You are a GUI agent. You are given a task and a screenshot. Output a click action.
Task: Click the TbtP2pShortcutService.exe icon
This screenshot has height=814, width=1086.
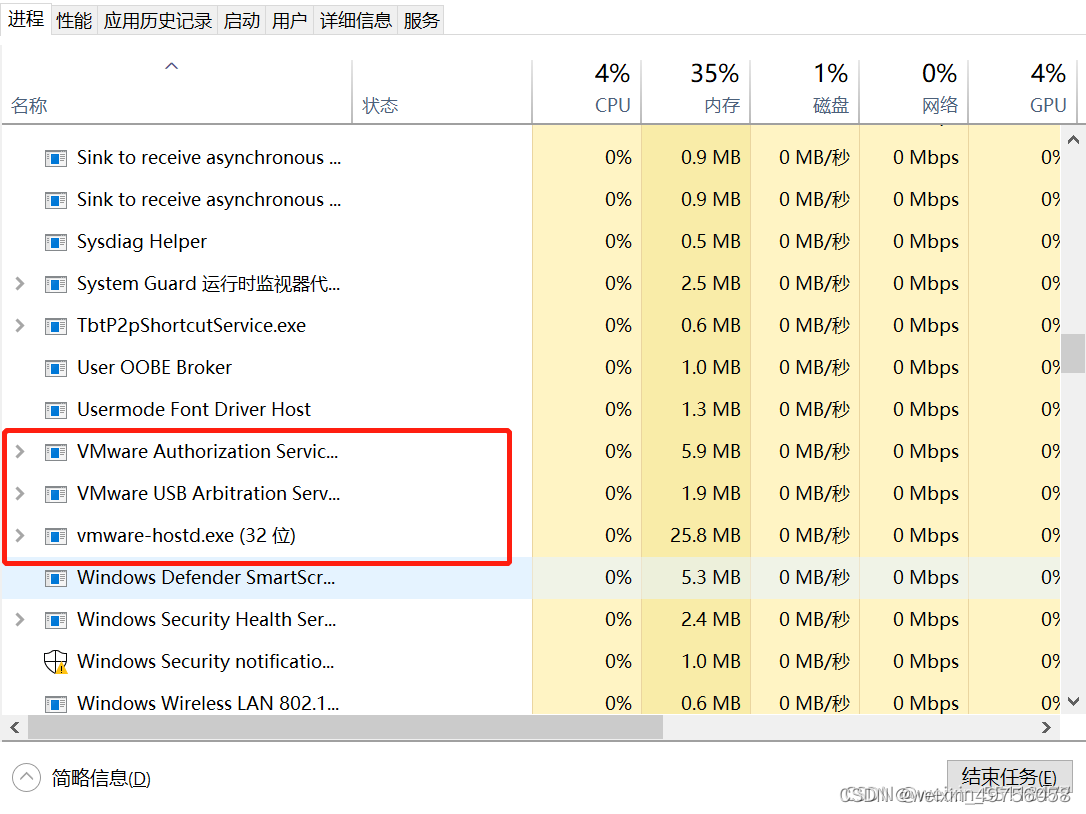click(x=56, y=326)
